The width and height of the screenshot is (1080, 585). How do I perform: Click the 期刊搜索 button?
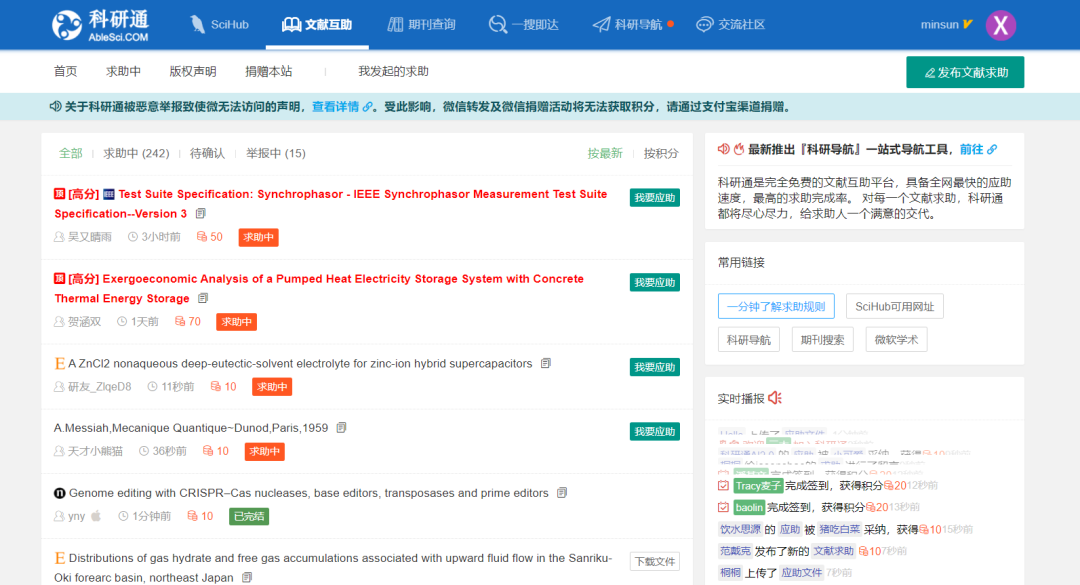pyautogui.click(x=822, y=339)
